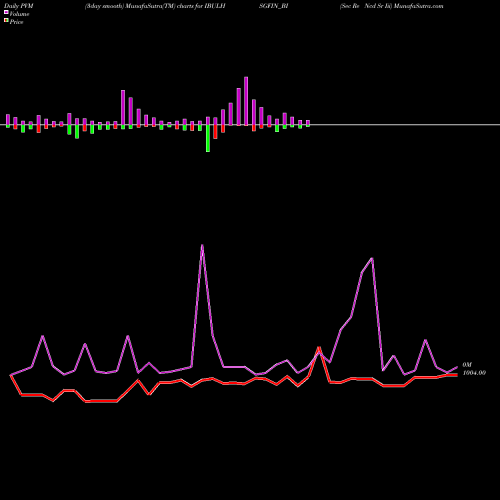The width and height of the screenshot is (500, 500).
Task: Click the red price line spike peak
Action: coord(319,348)
